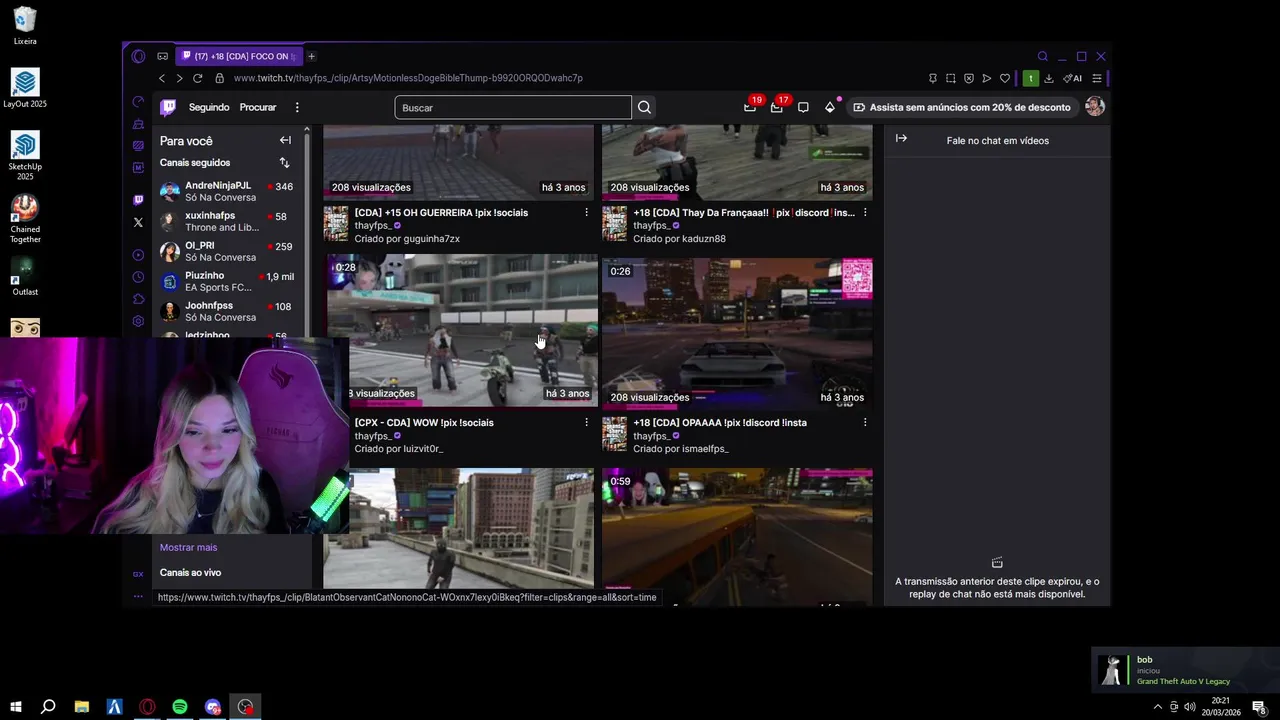This screenshot has width=1280, height=720.
Task: Open Twitch panel in Opera sidebar
Action: (x=138, y=200)
